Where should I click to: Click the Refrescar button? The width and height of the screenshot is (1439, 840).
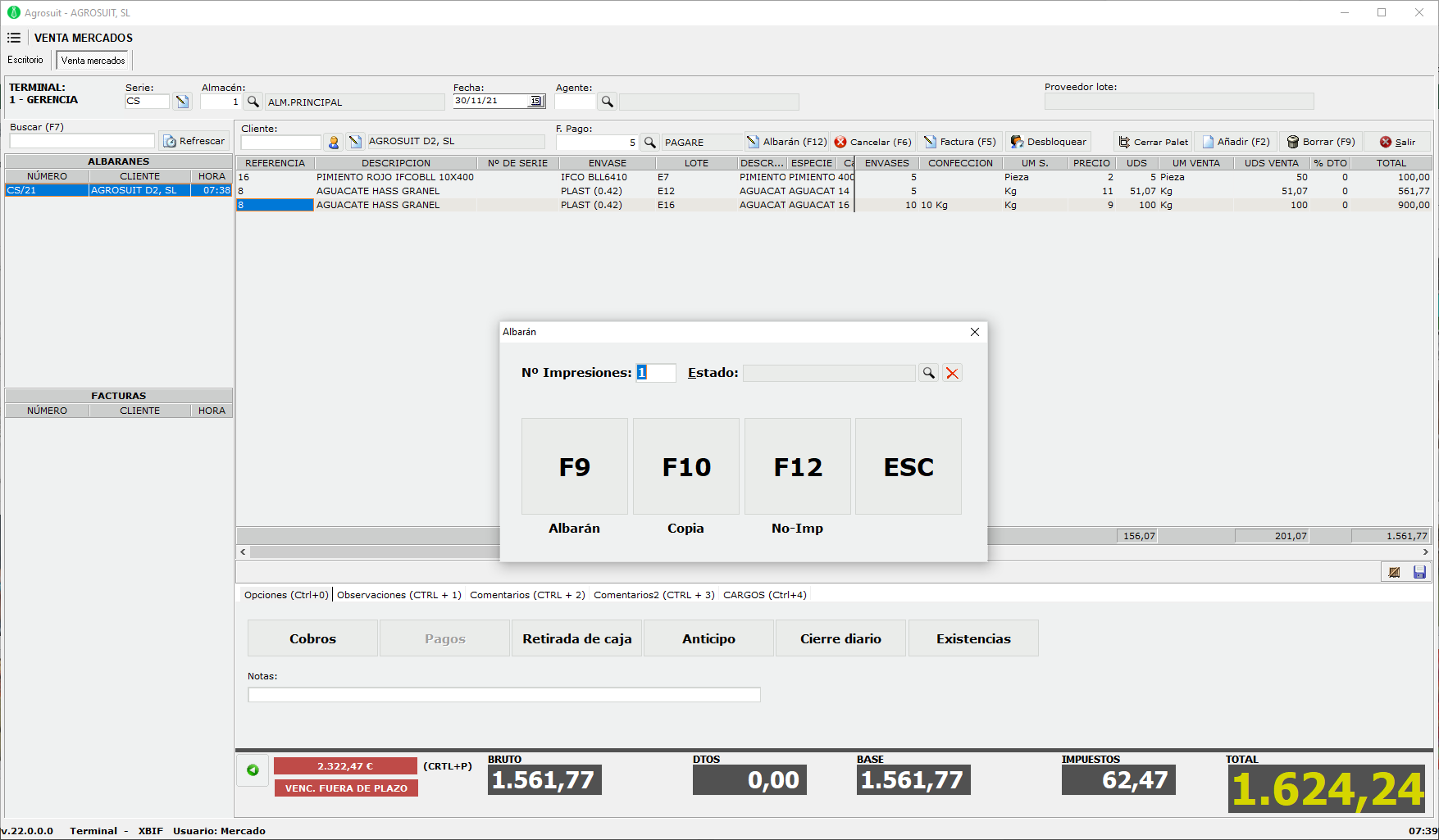pos(194,141)
